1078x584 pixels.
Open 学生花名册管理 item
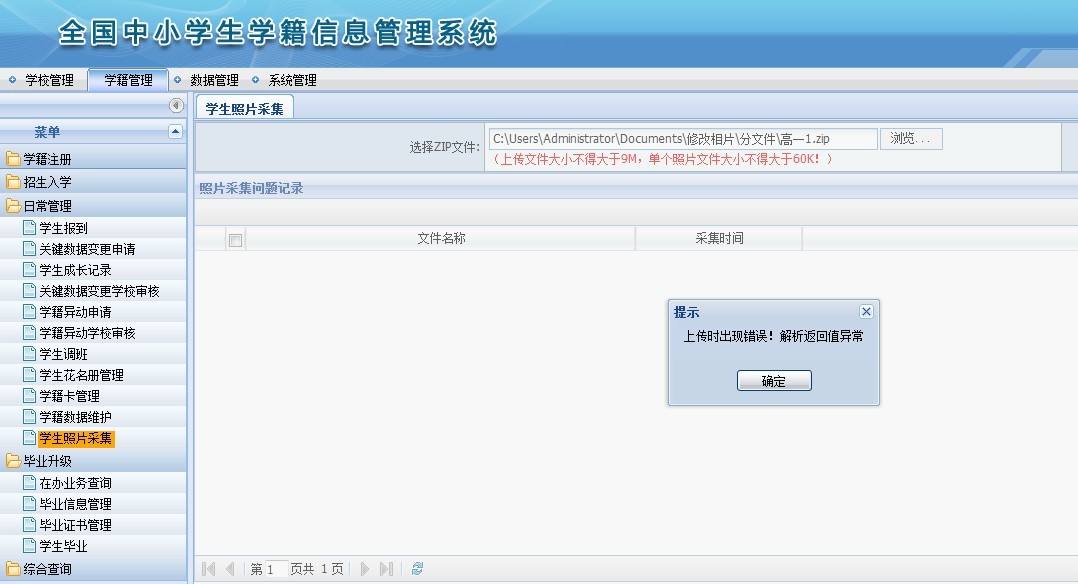pyautogui.click(x=81, y=376)
